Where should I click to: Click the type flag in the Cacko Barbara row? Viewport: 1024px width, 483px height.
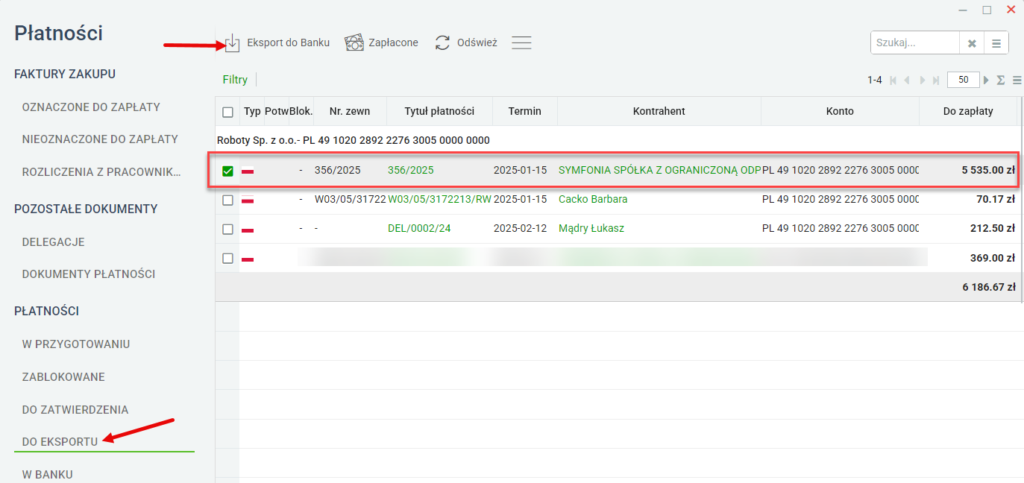(248, 200)
